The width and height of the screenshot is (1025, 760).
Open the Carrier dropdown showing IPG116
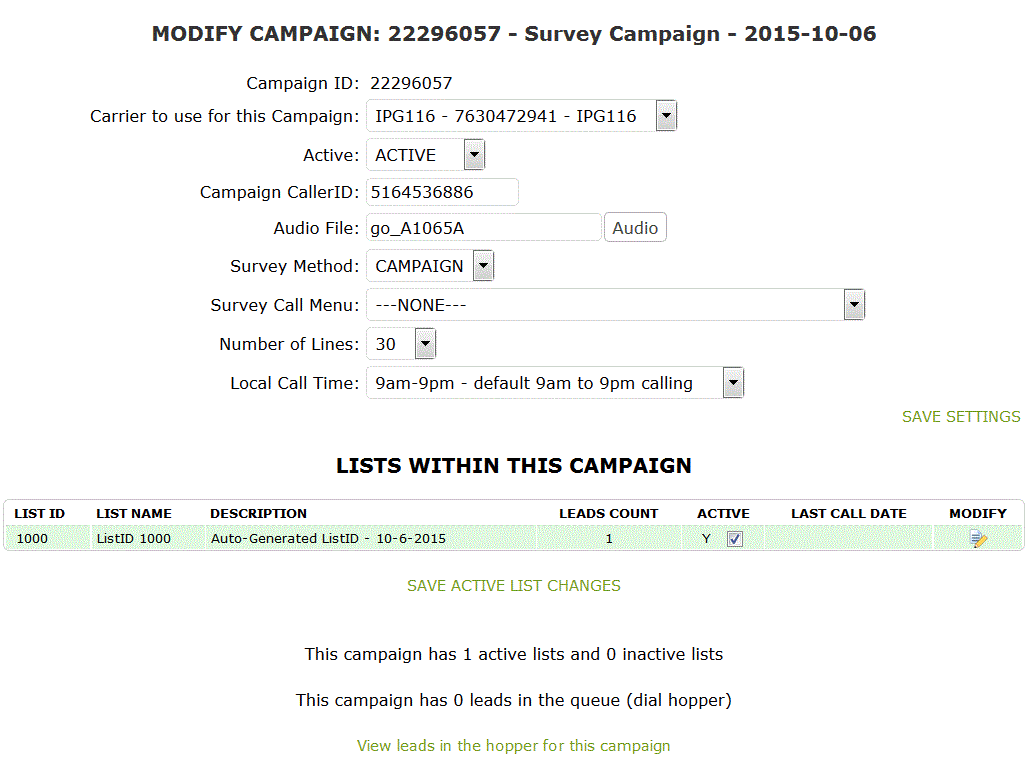coord(521,116)
